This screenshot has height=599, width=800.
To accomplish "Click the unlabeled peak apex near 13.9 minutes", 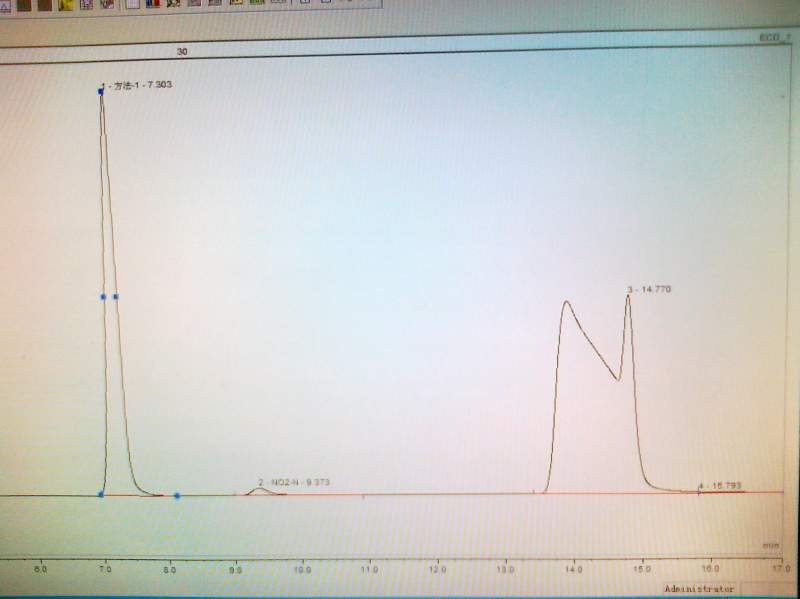I will (566, 302).
